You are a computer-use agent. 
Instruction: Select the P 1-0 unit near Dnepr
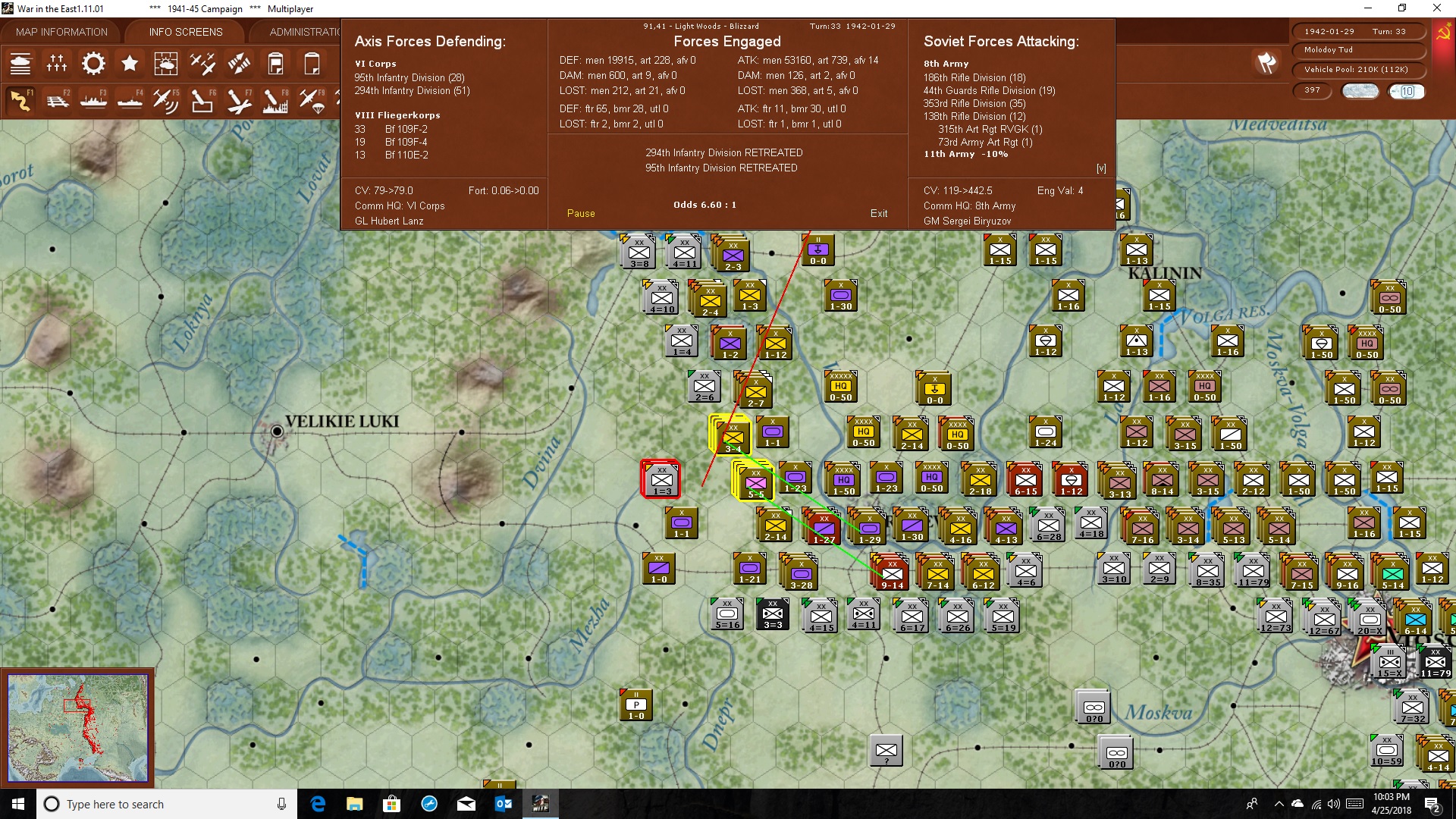(x=636, y=706)
